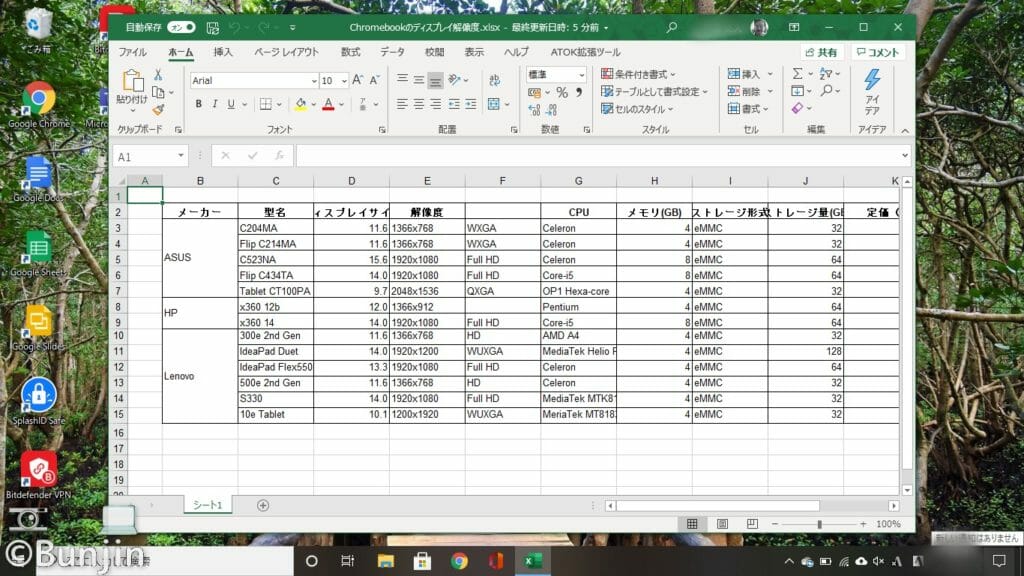Click the Paste (貼り付け) clipboard icon
Image resolution: width=1024 pixels, height=576 pixels.
pos(133,81)
